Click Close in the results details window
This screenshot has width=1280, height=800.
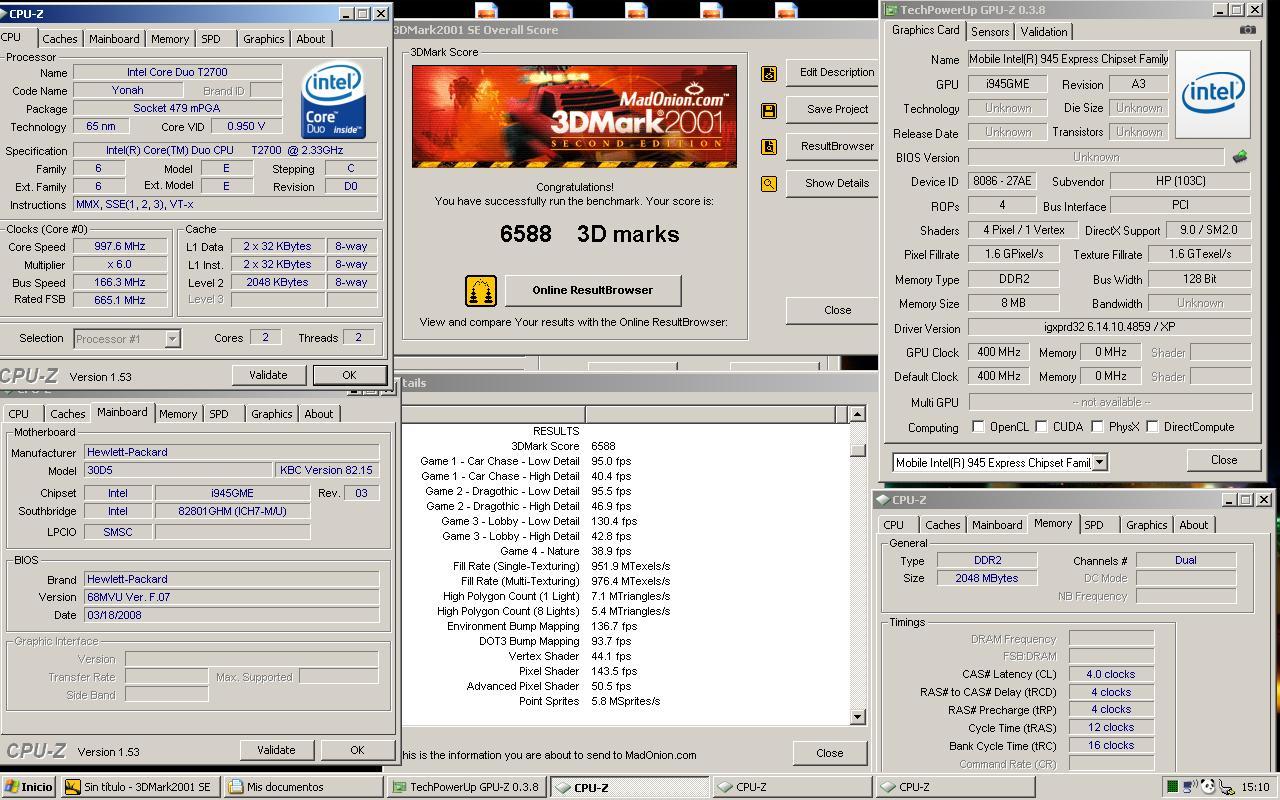point(829,753)
